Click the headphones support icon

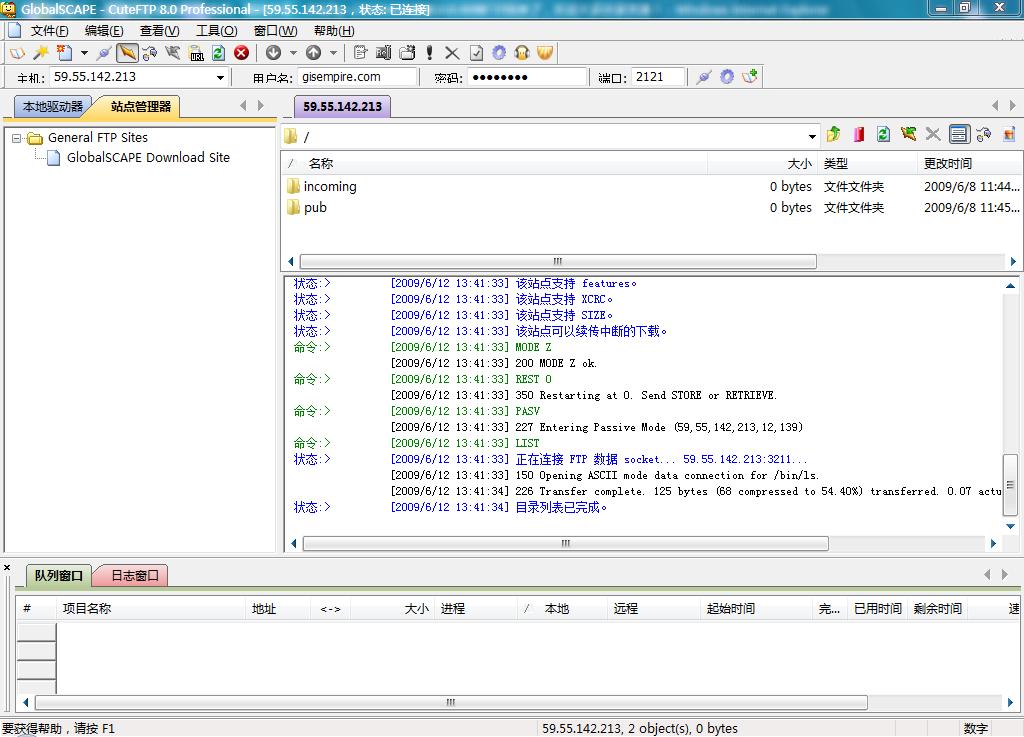pyautogui.click(x=522, y=53)
